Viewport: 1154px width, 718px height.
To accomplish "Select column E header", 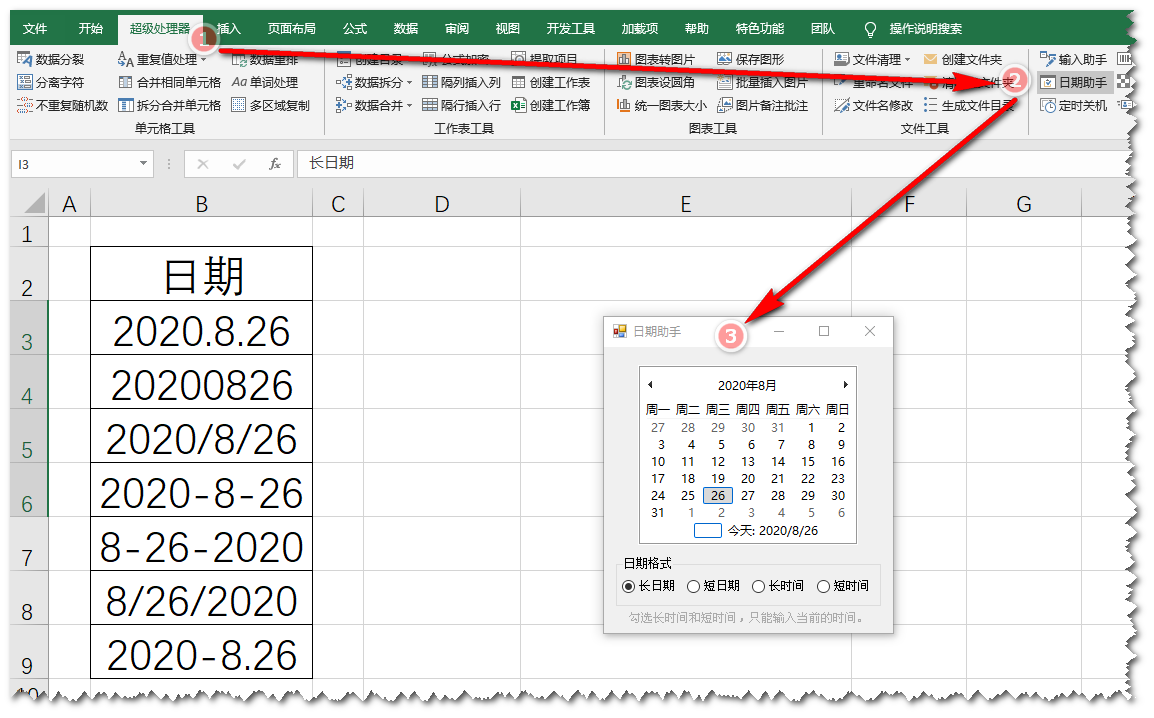I will click(x=686, y=204).
